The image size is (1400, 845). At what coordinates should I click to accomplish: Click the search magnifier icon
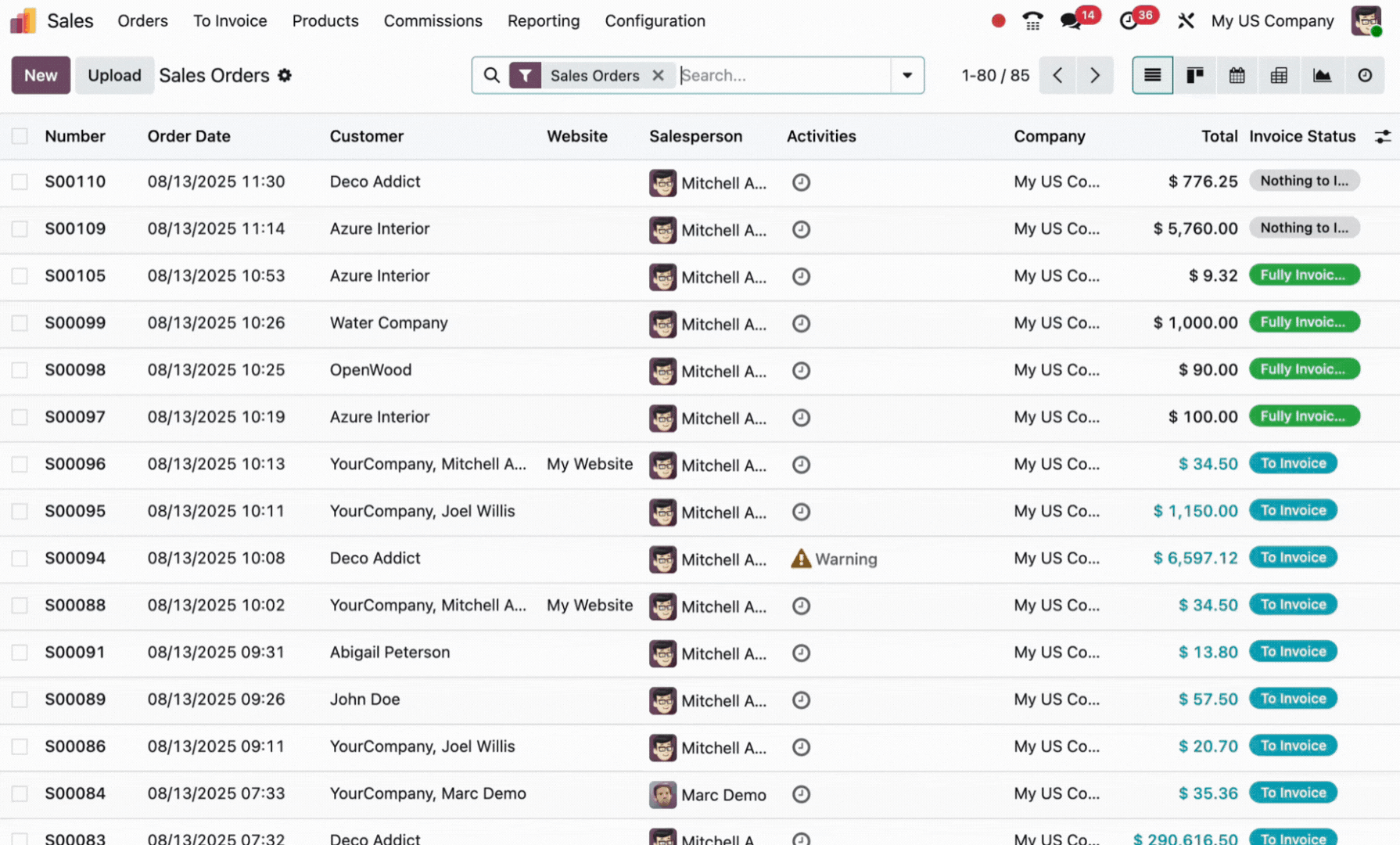pyautogui.click(x=491, y=75)
